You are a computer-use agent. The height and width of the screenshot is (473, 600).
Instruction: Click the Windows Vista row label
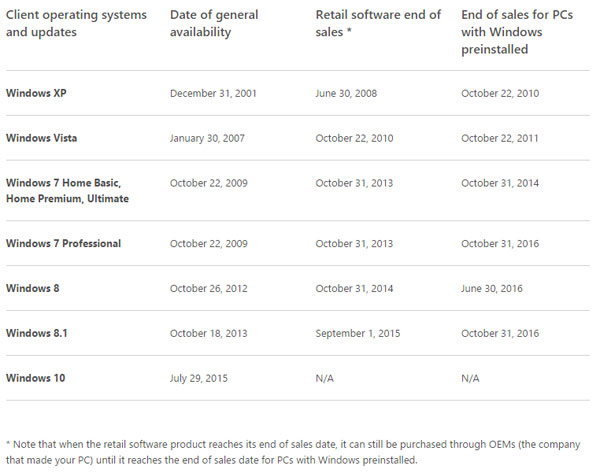39,138
